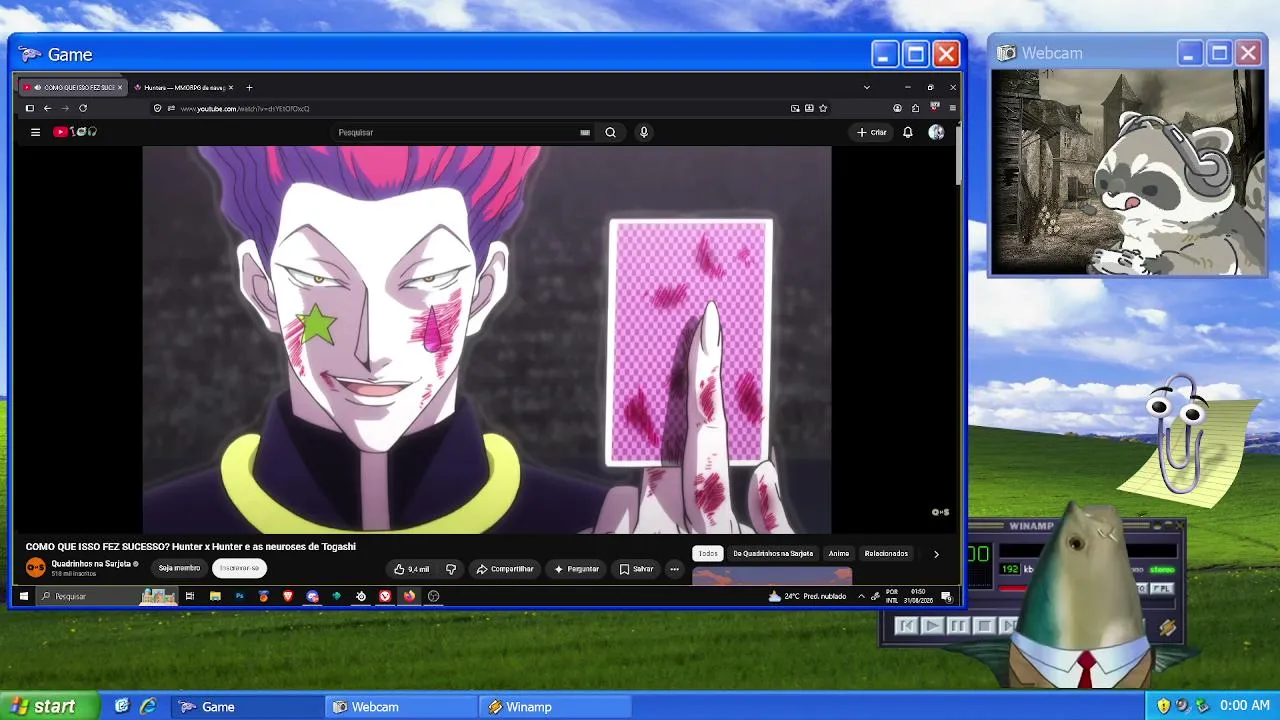This screenshot has width=1280, height=720.
Task: Subscribe with the Inscrever-se button
Action: (239, 568)
